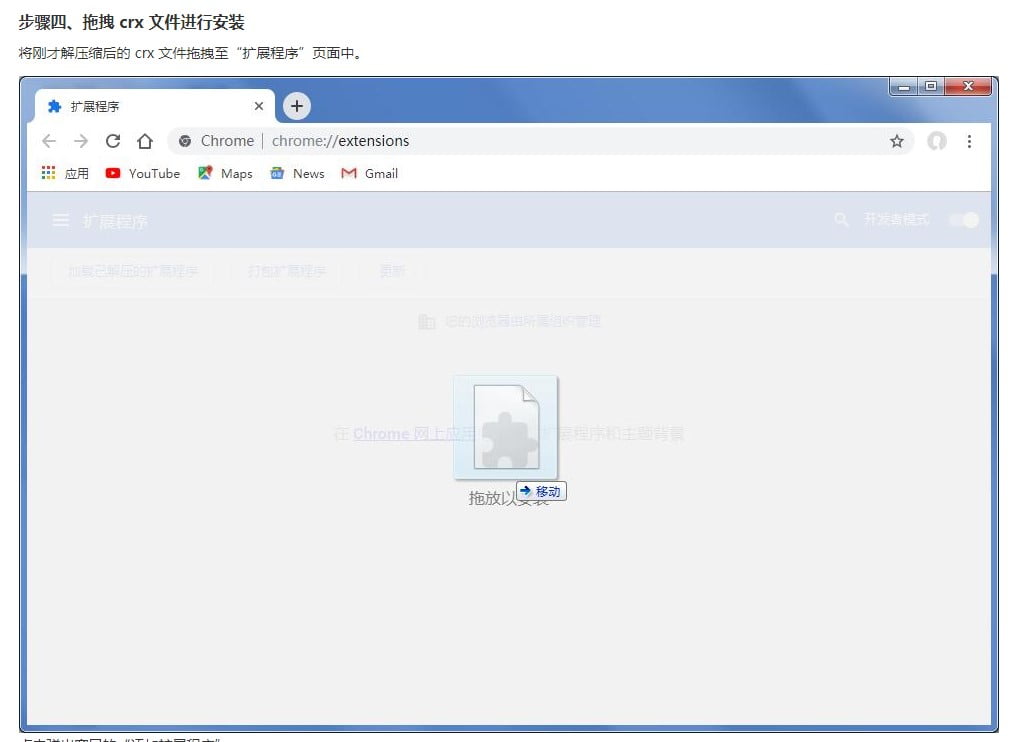Open the user profile avatar

(x=937, y=141)
